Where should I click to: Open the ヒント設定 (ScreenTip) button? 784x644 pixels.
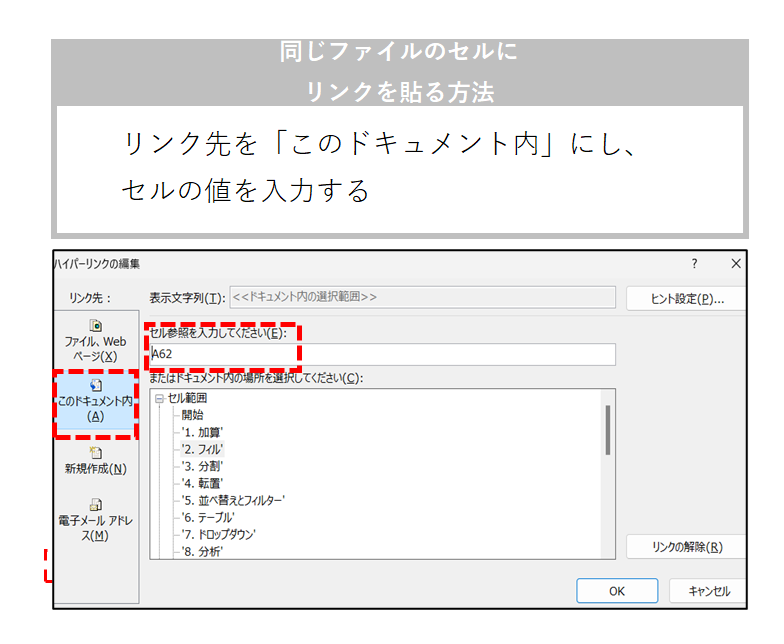click(x=686, y=298)
